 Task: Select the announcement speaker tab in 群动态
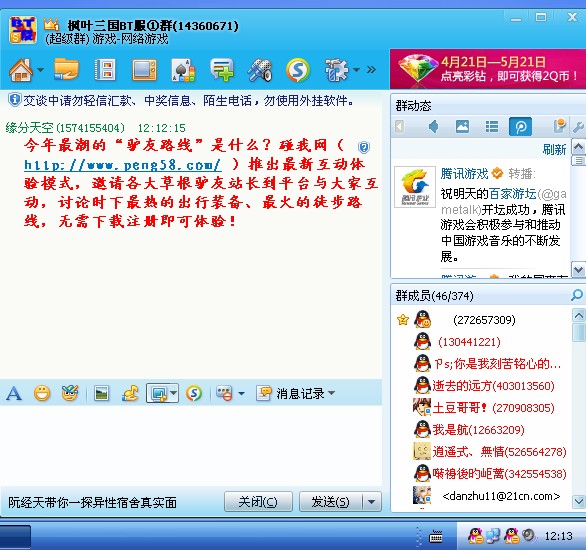click(433, 127)
